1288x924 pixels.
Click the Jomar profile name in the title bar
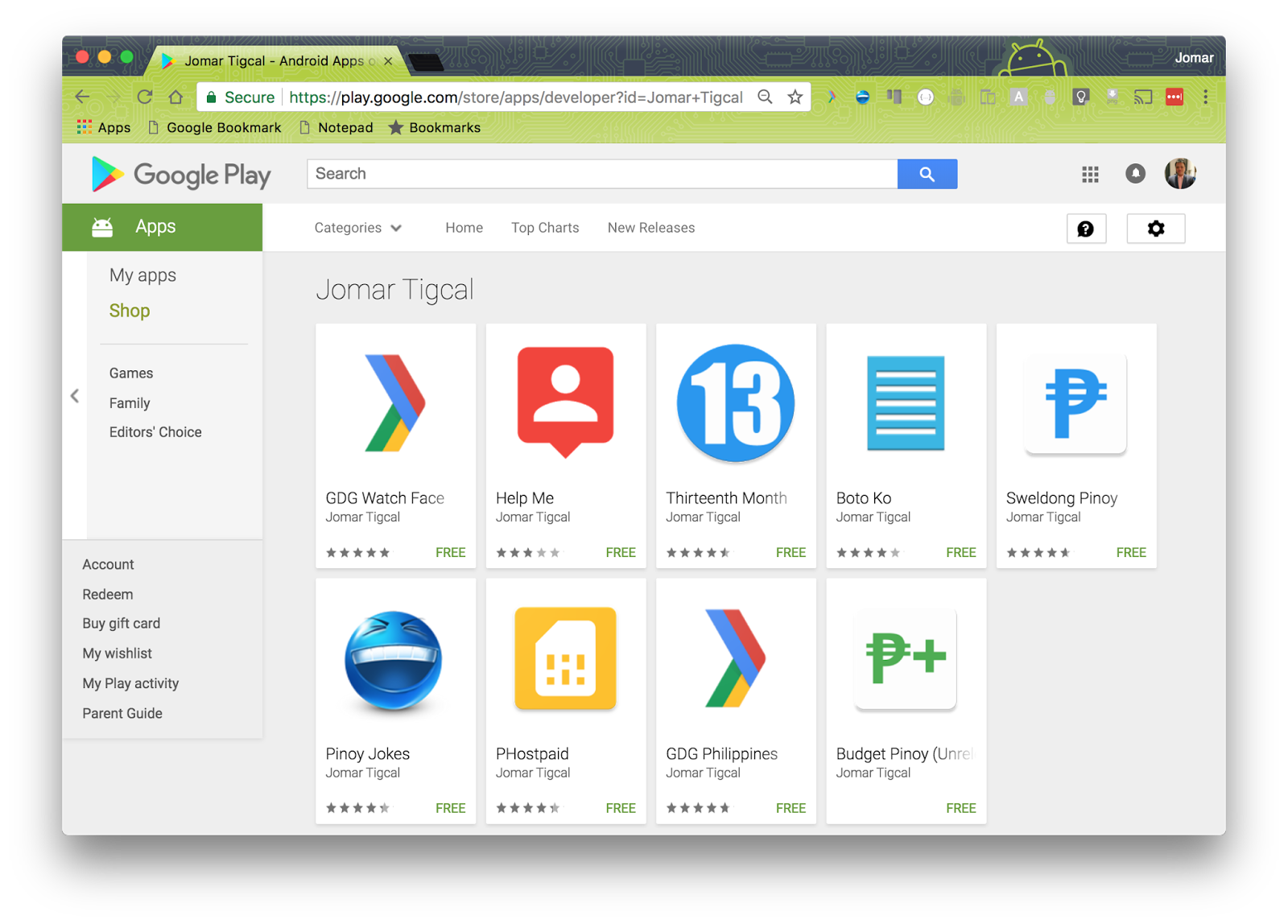point(1194,58)
